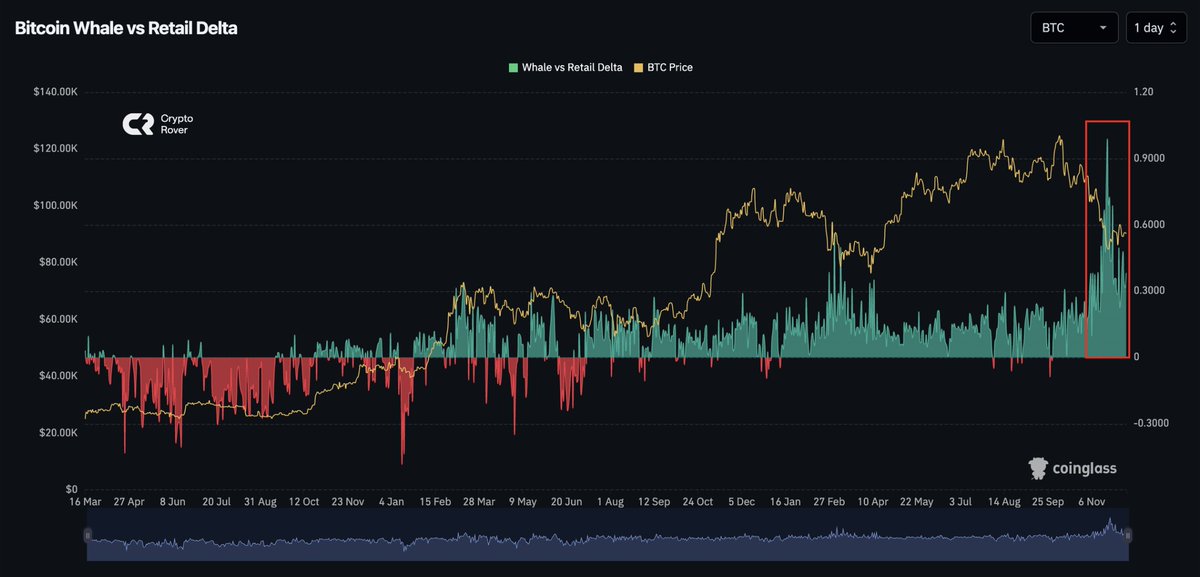Click the coinglass mascot icon
The width and height of the screenshot is (1200, 577).
point(1039,468)
